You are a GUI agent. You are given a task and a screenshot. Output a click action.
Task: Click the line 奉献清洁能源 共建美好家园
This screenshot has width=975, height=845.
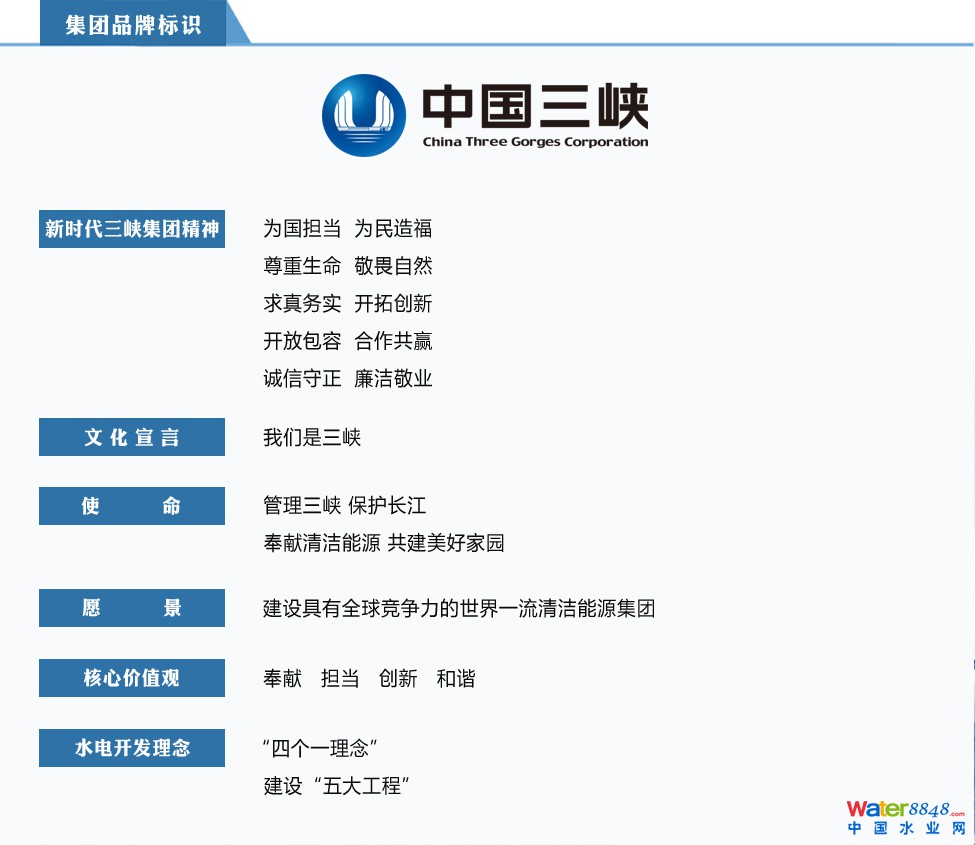tap(383, 543)
